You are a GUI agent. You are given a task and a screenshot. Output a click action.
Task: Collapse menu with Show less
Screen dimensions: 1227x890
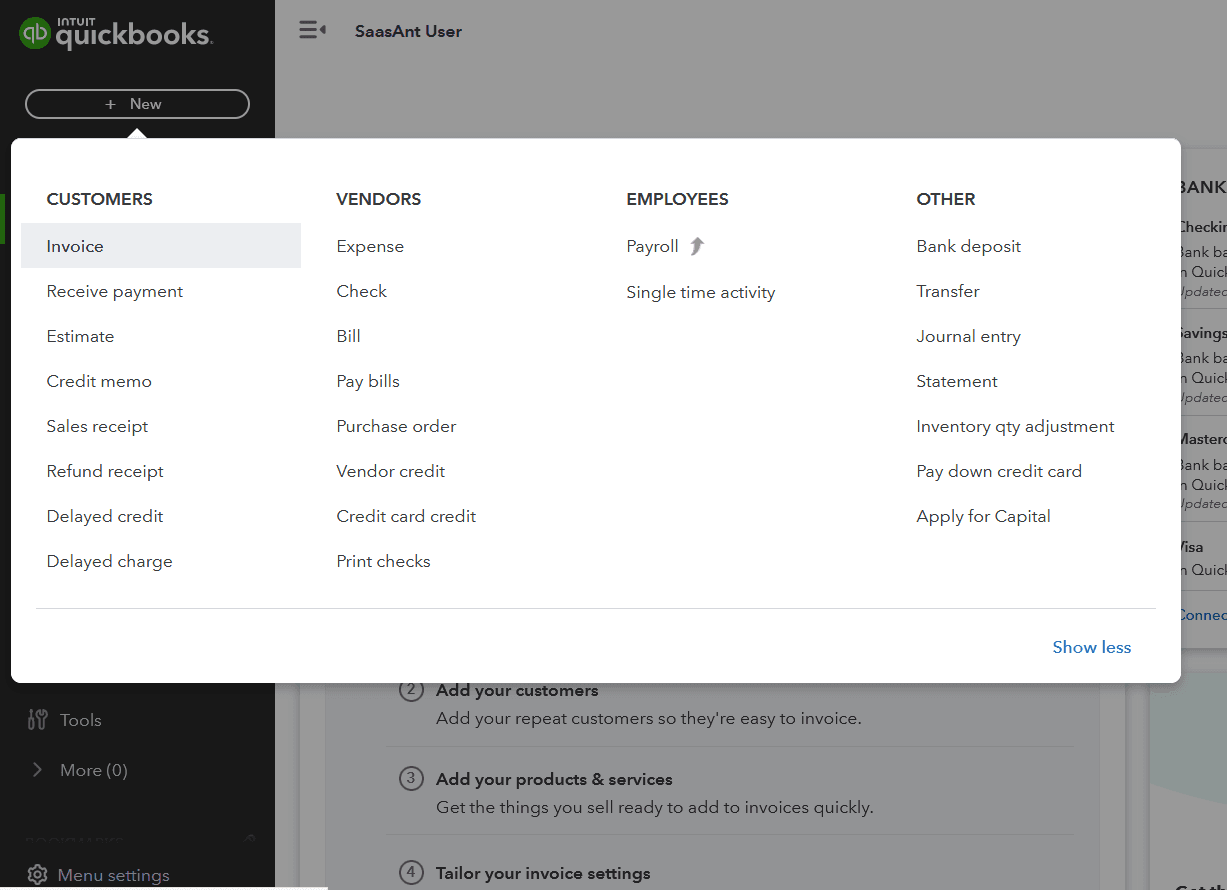1091,647
